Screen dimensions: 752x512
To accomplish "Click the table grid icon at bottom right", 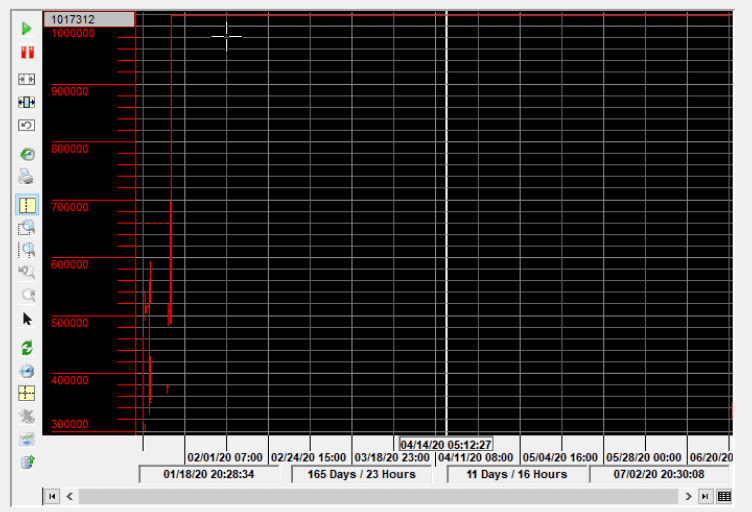I will pyautogui.click(x=725, y=496).
